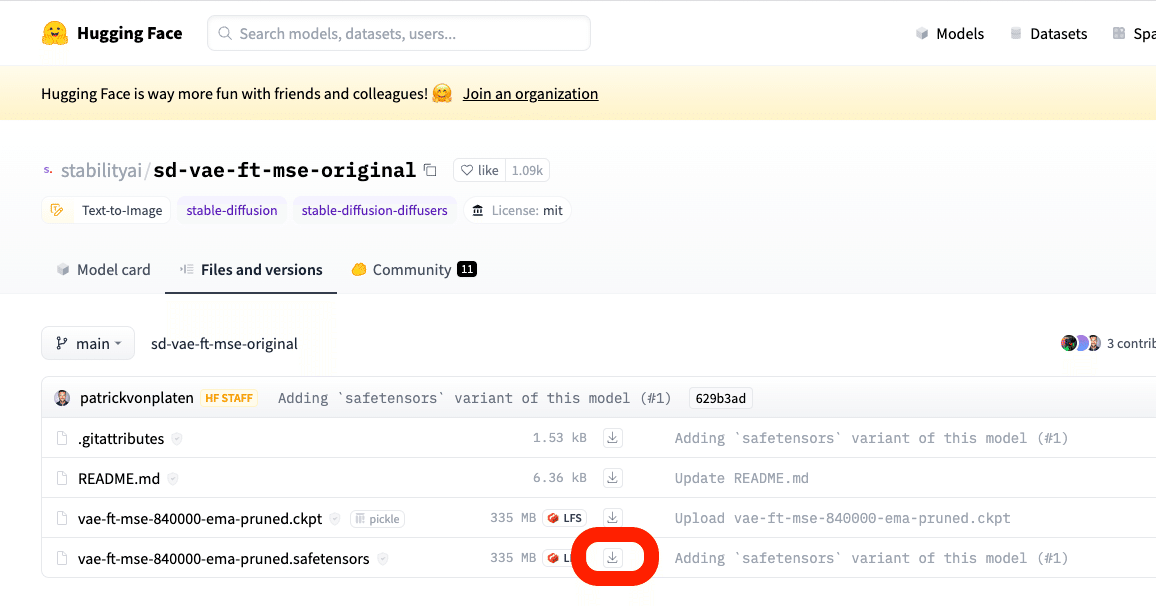The height and width of the screenshot is (606, 1156).
Task: Expand the main branch dropdown
Action: 88,343
